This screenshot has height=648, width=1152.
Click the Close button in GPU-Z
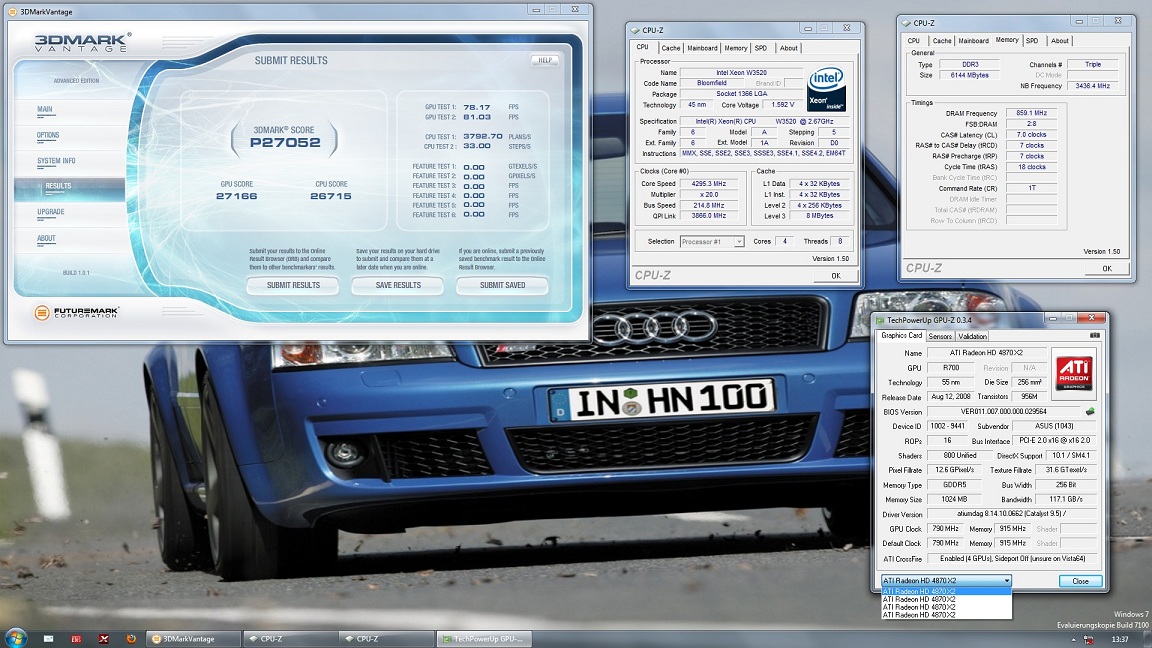pos(1080,580)
